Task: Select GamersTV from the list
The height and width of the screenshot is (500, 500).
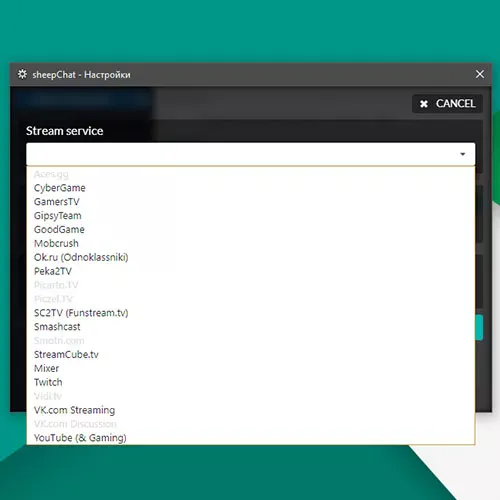Action: pyautogui.click(x=251, y=202)
